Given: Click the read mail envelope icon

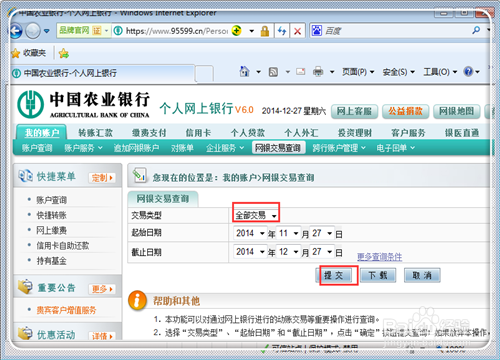Looking at the screenshot, I should click(301, 71).
